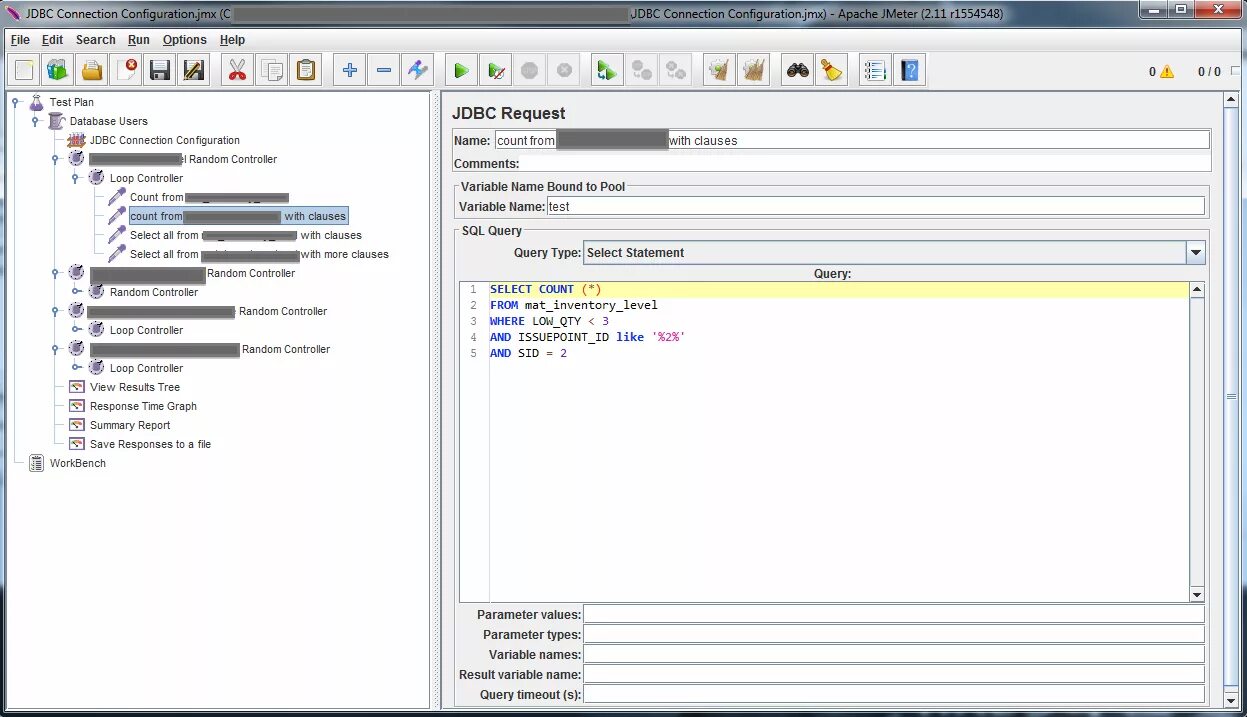Image resolution: width=1247 pixels, height=717 pixels.
Task: Open the Query Type dropdown
Action: (x=1196, y=252)
